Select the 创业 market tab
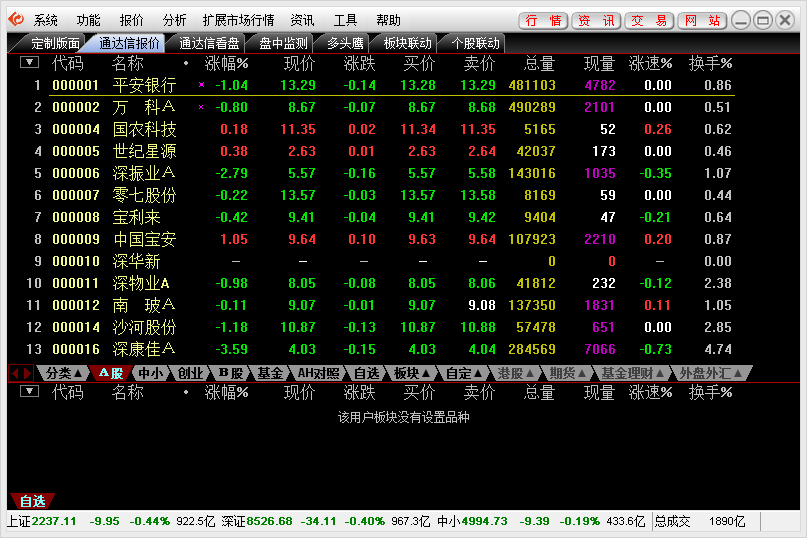Viewport: 807px width, 538px height. (x=190, y=373)
